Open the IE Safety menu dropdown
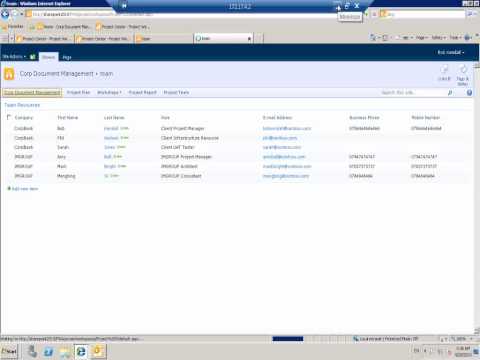Image resolution: width=480 pixels, height=360 pixels. pyautogui.click(x=439, y=38)
